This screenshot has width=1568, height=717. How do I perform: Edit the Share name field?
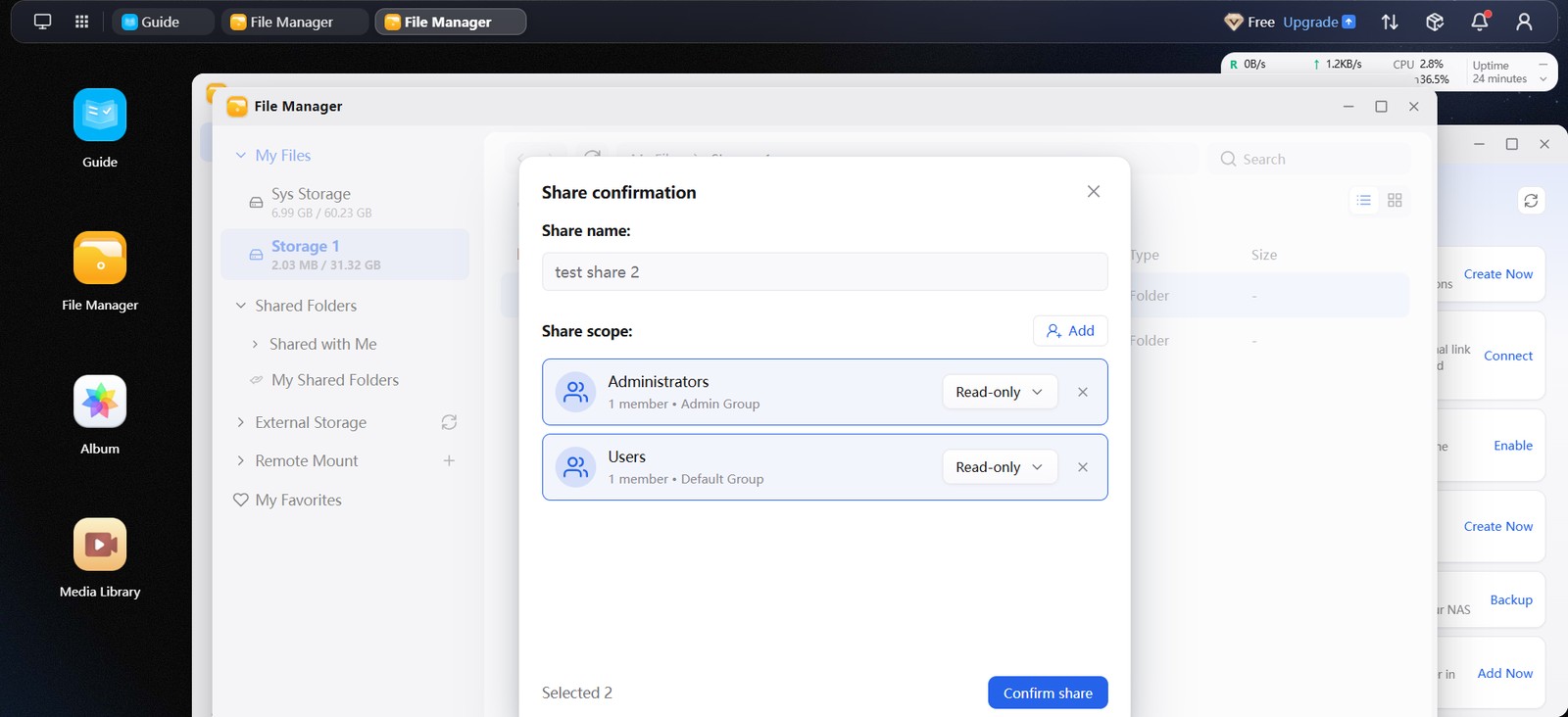tap(825, 272)
